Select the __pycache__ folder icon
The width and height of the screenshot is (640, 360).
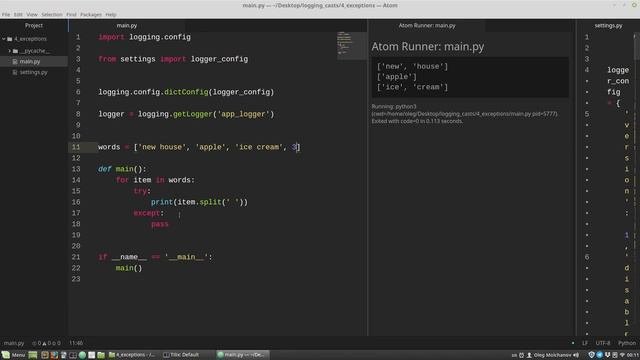pos(16,51)
